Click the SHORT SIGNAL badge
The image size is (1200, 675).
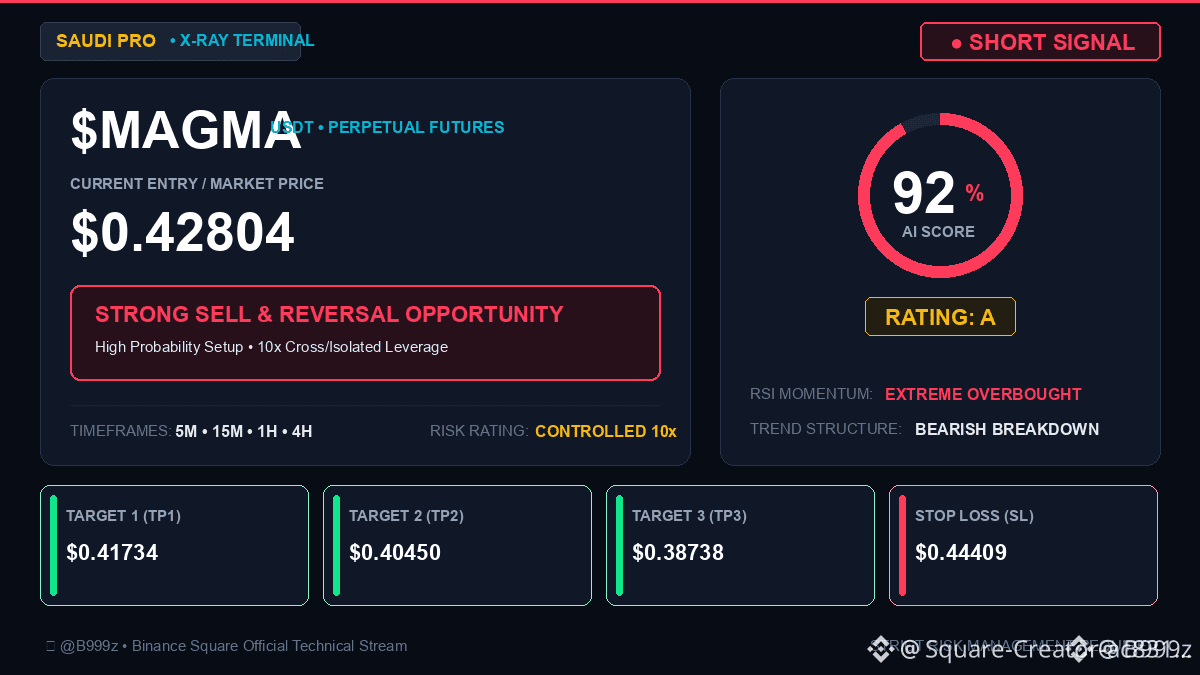pyautogui.click(x=1040, y=42)
